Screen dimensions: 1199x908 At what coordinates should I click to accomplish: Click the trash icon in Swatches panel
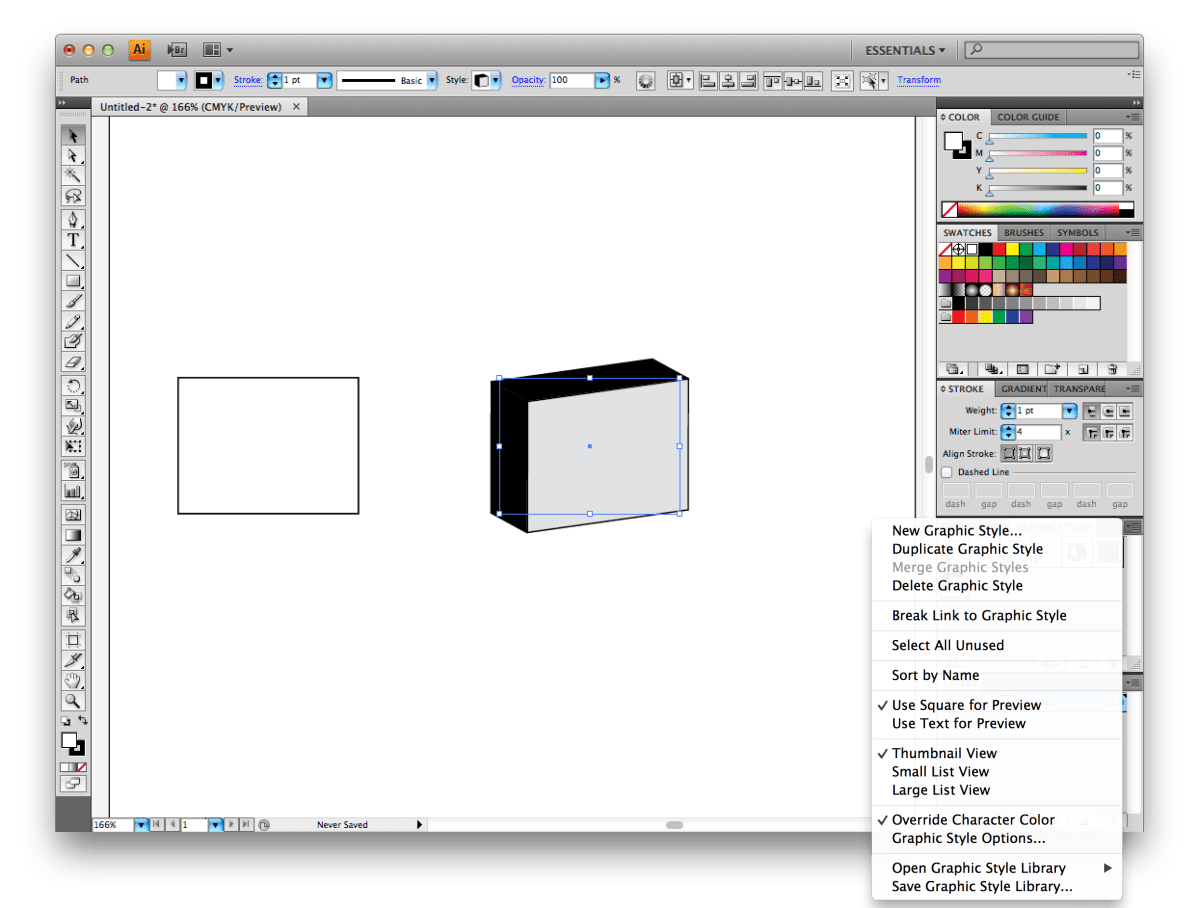[x=1112, y=369]
